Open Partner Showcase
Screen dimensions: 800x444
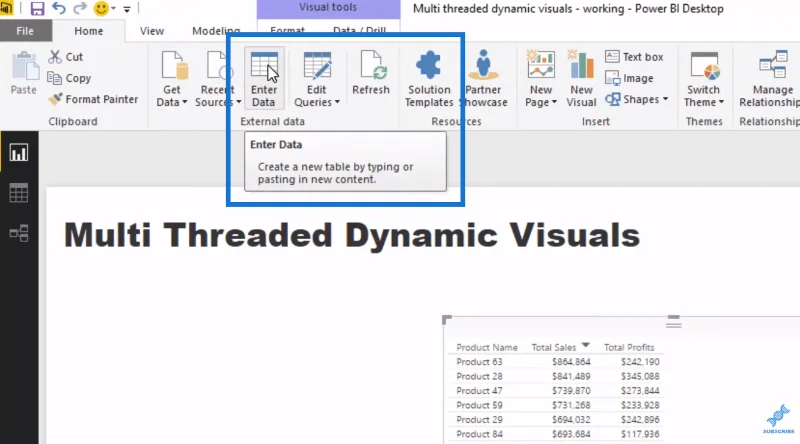coord(483,79)
